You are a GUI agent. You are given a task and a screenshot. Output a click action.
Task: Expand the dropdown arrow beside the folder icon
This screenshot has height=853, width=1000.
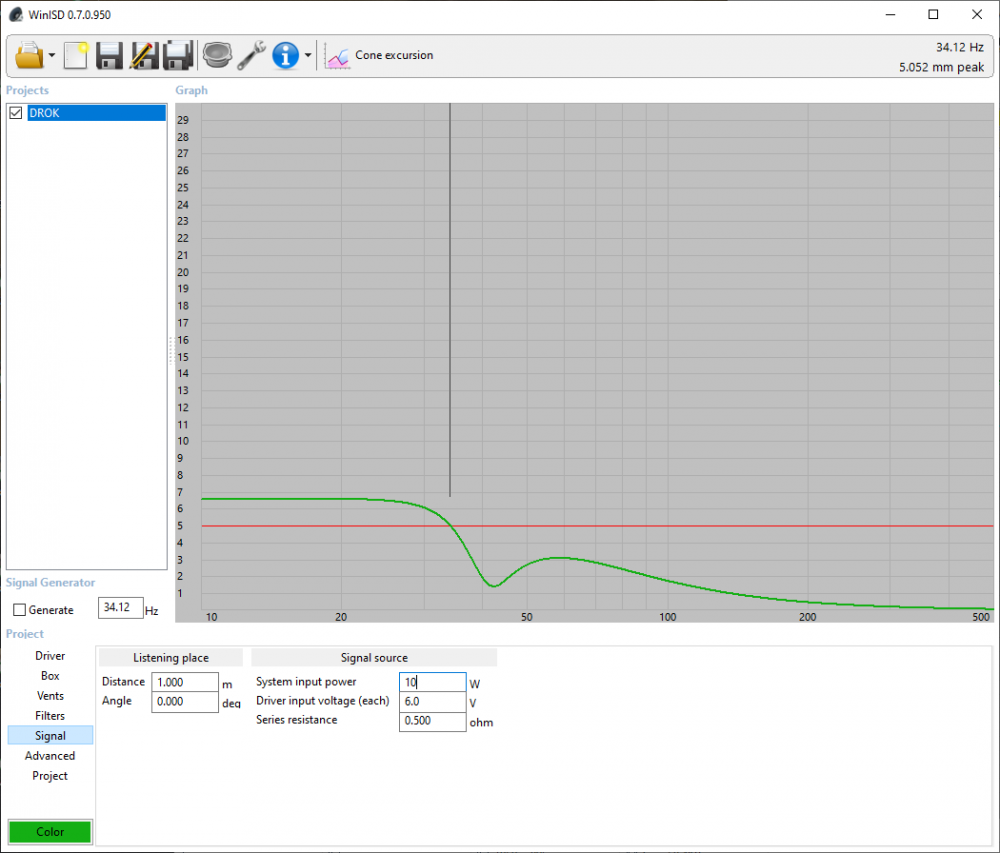click(x=52, y=56)
